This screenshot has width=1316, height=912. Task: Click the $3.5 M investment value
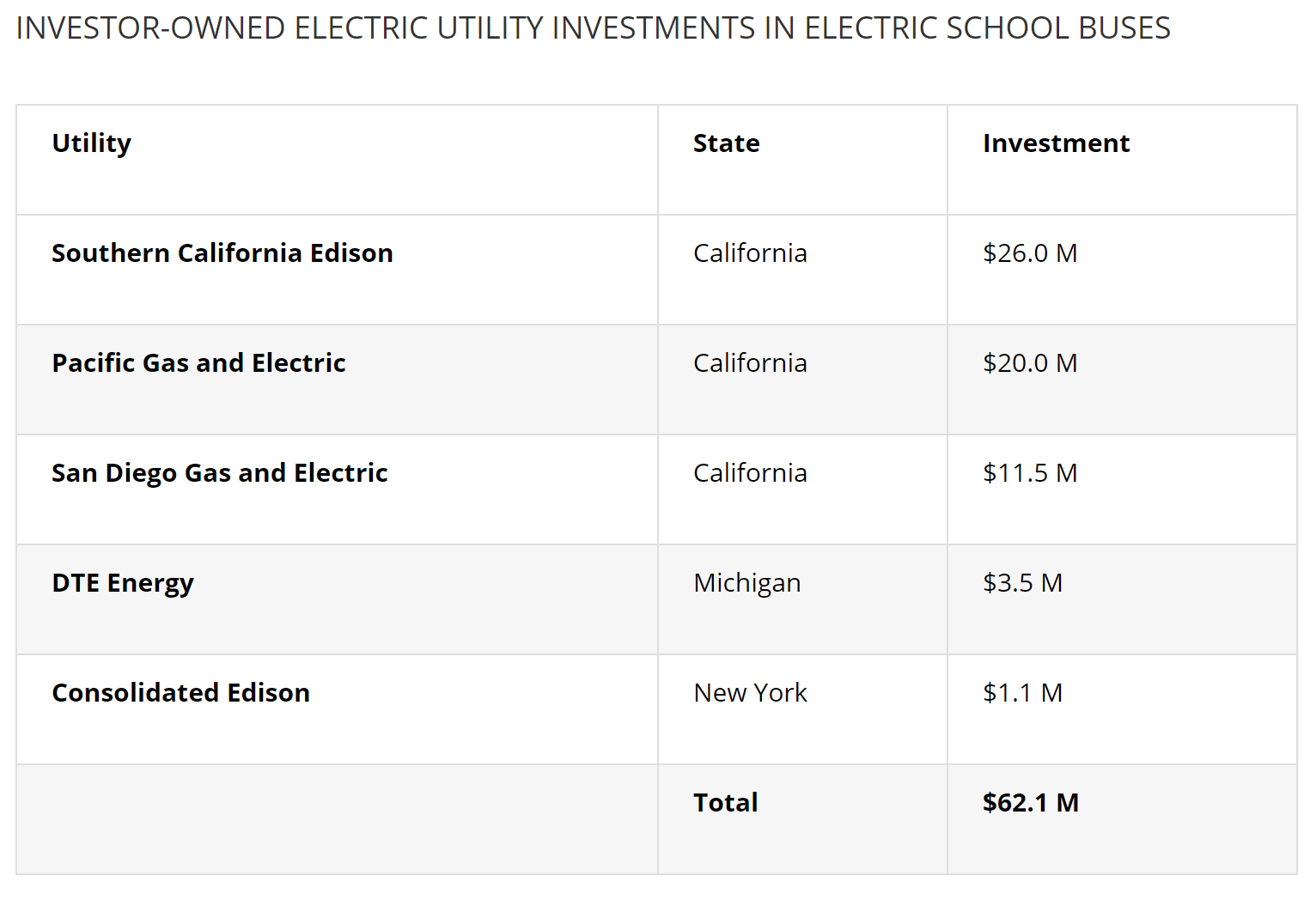1022,583
